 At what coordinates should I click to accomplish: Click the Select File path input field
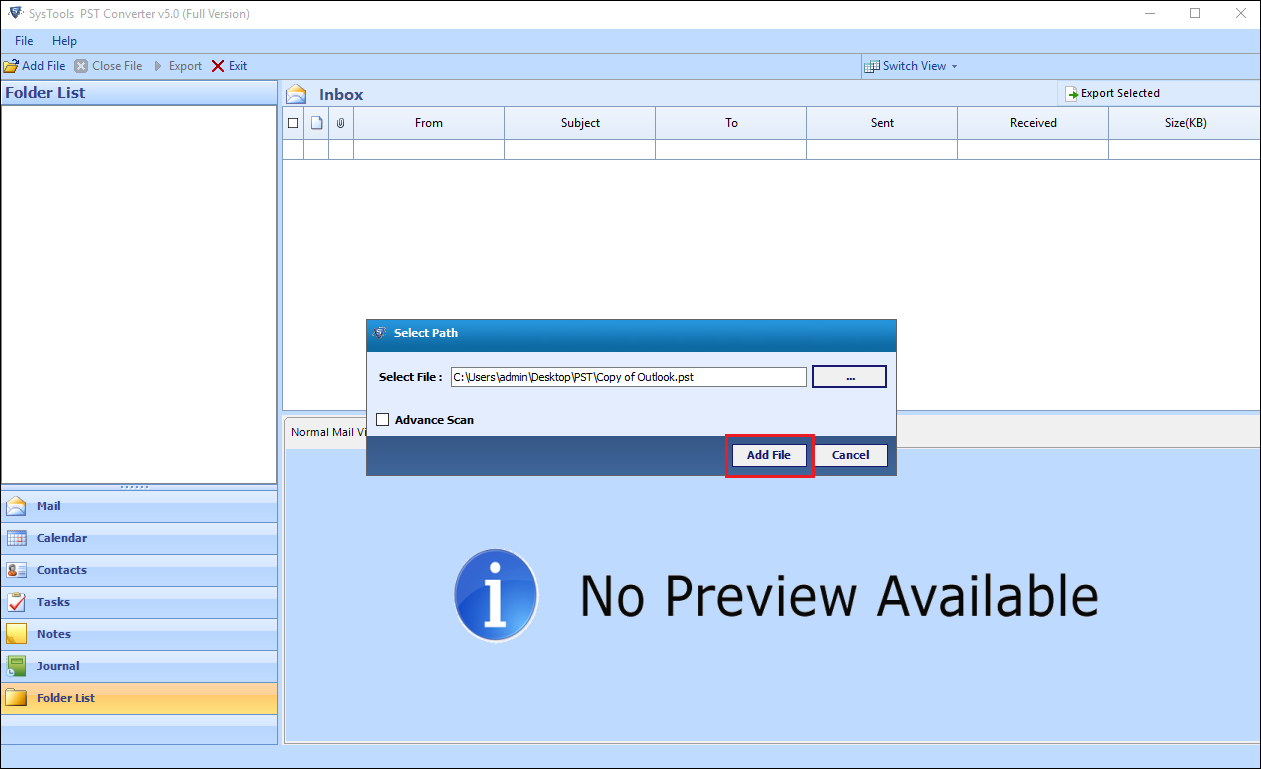(628, 377)
